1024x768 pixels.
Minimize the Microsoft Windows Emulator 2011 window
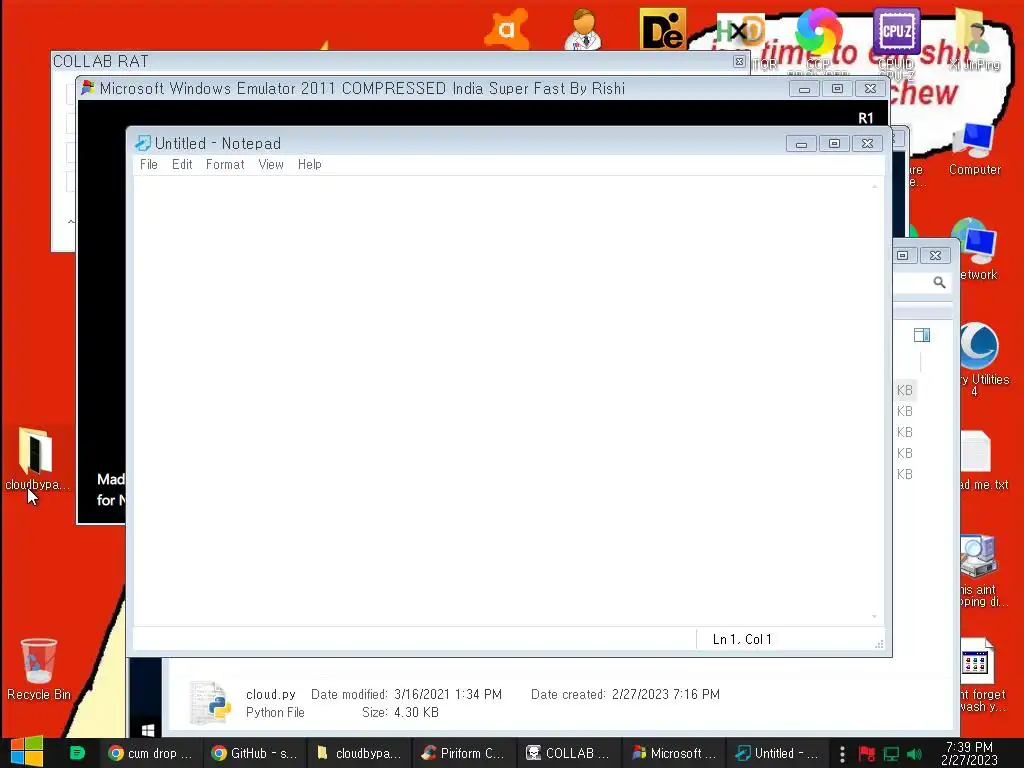click(805, 89)
